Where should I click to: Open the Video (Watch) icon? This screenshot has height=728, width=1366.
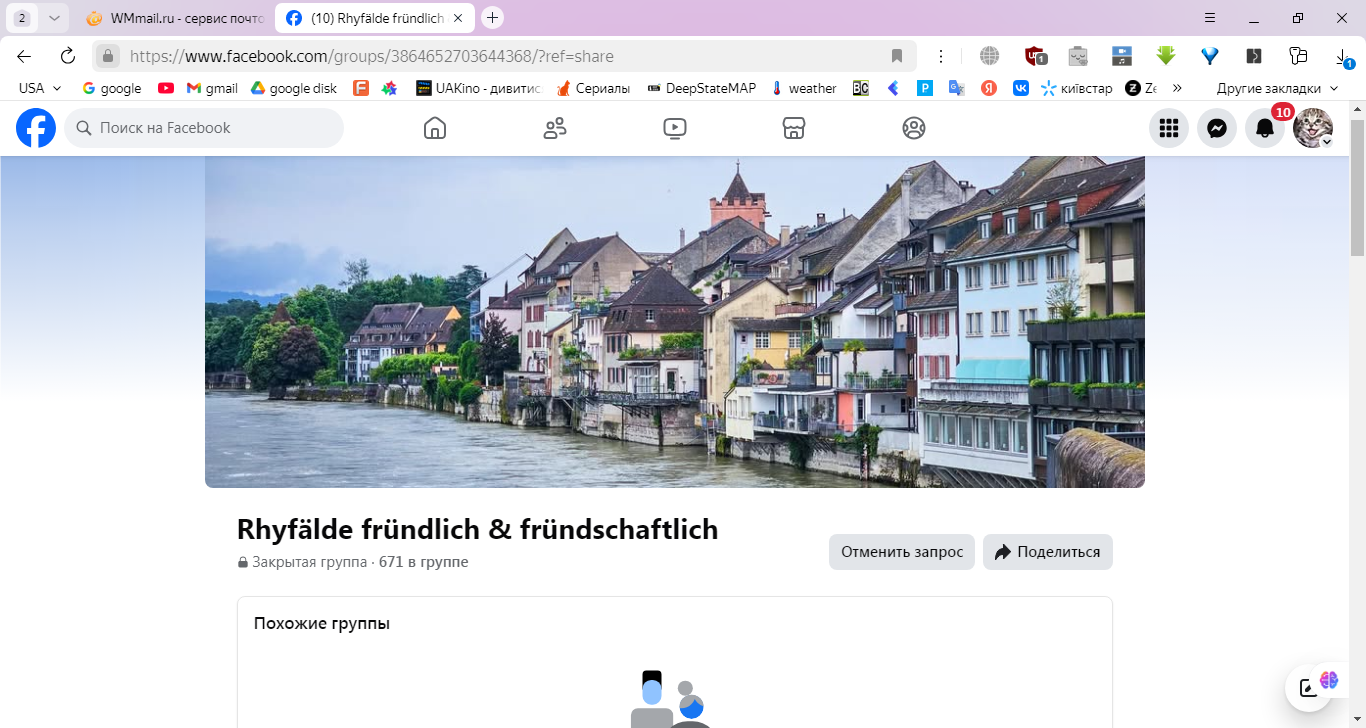point(675,128)
